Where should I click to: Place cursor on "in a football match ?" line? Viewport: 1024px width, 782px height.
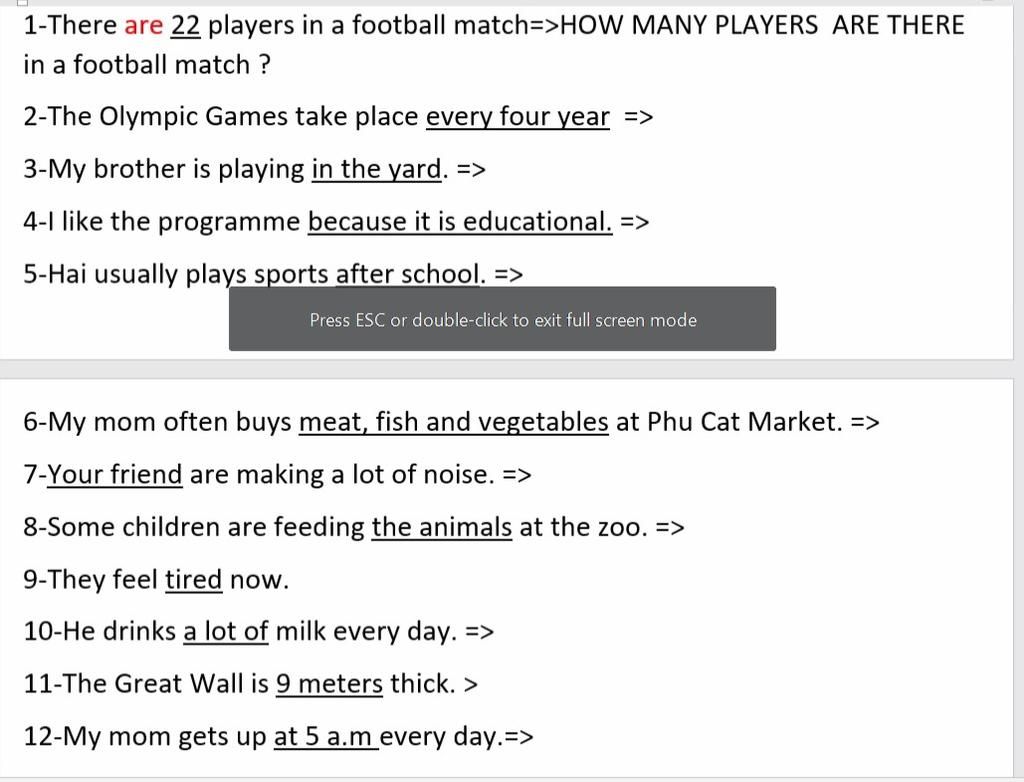point(147,65)
